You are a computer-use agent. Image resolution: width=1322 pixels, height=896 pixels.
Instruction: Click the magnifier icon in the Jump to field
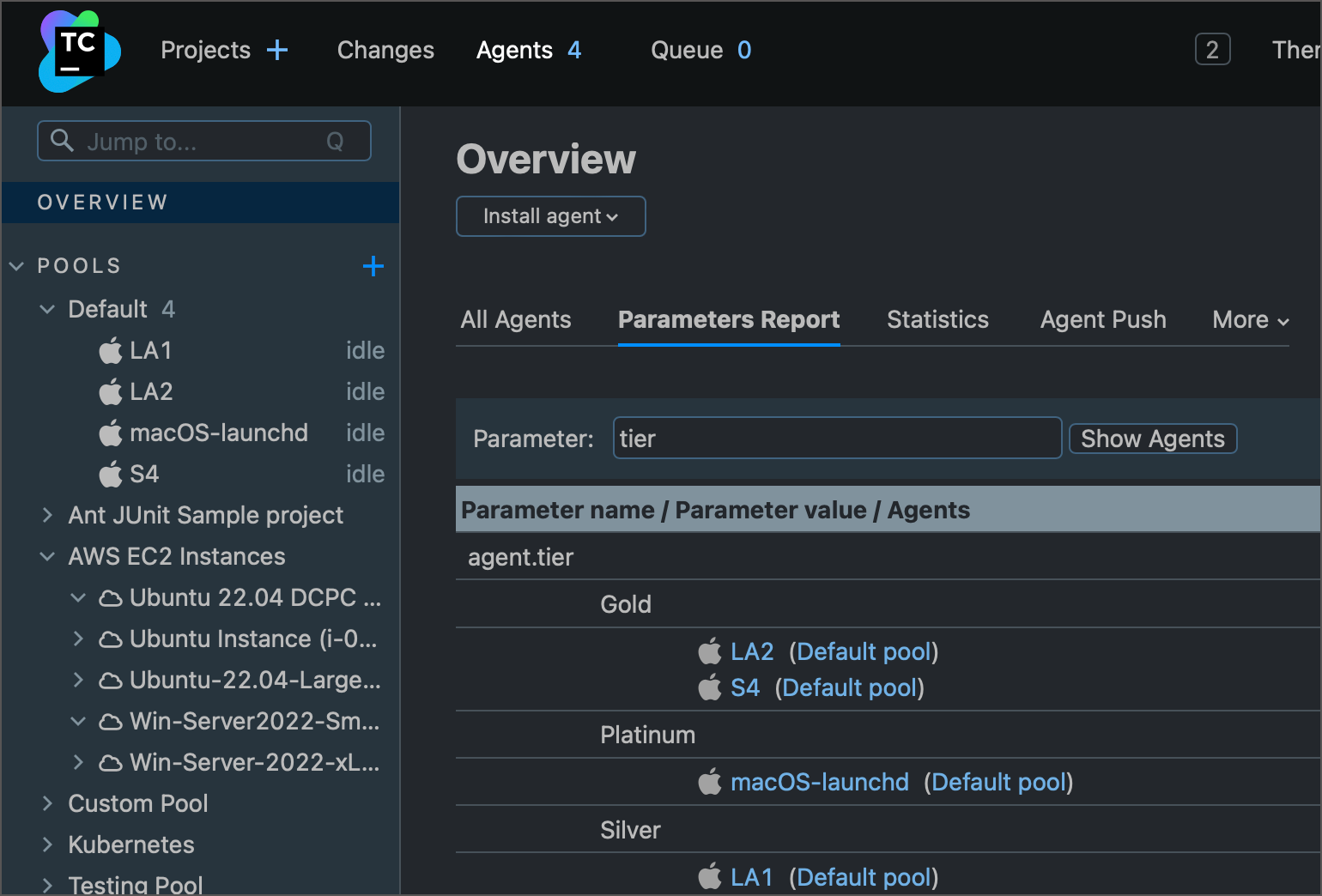(x=62, y=140)
